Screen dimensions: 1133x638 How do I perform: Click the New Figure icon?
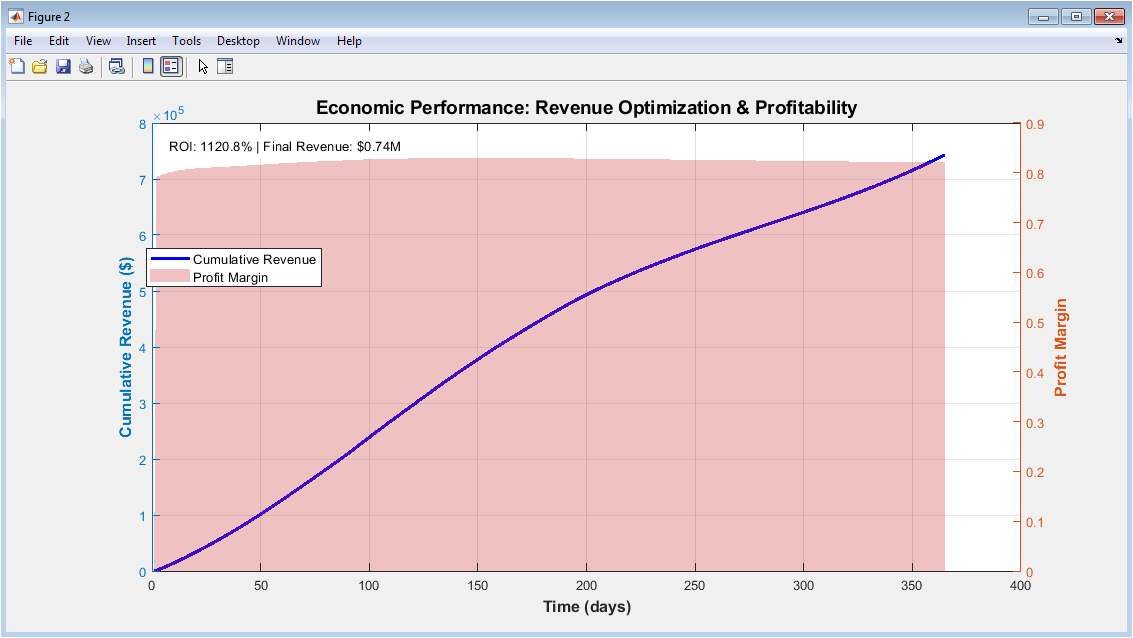click(x=17, y=66)
